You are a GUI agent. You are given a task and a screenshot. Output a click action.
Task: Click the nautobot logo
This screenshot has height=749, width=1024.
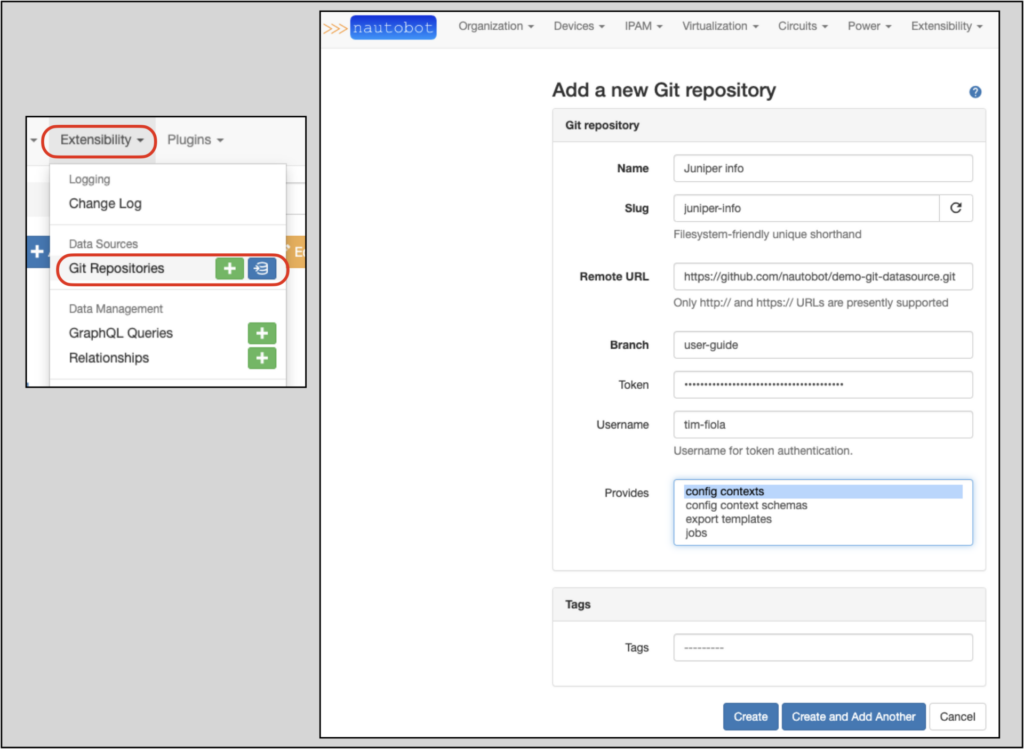coord(393,26)
